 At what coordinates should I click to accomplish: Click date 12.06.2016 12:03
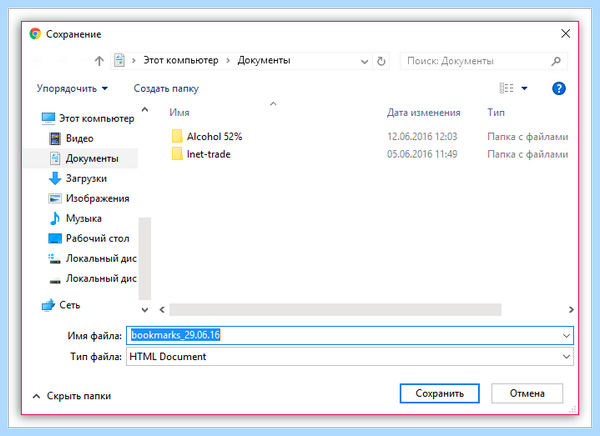point(422,136)
